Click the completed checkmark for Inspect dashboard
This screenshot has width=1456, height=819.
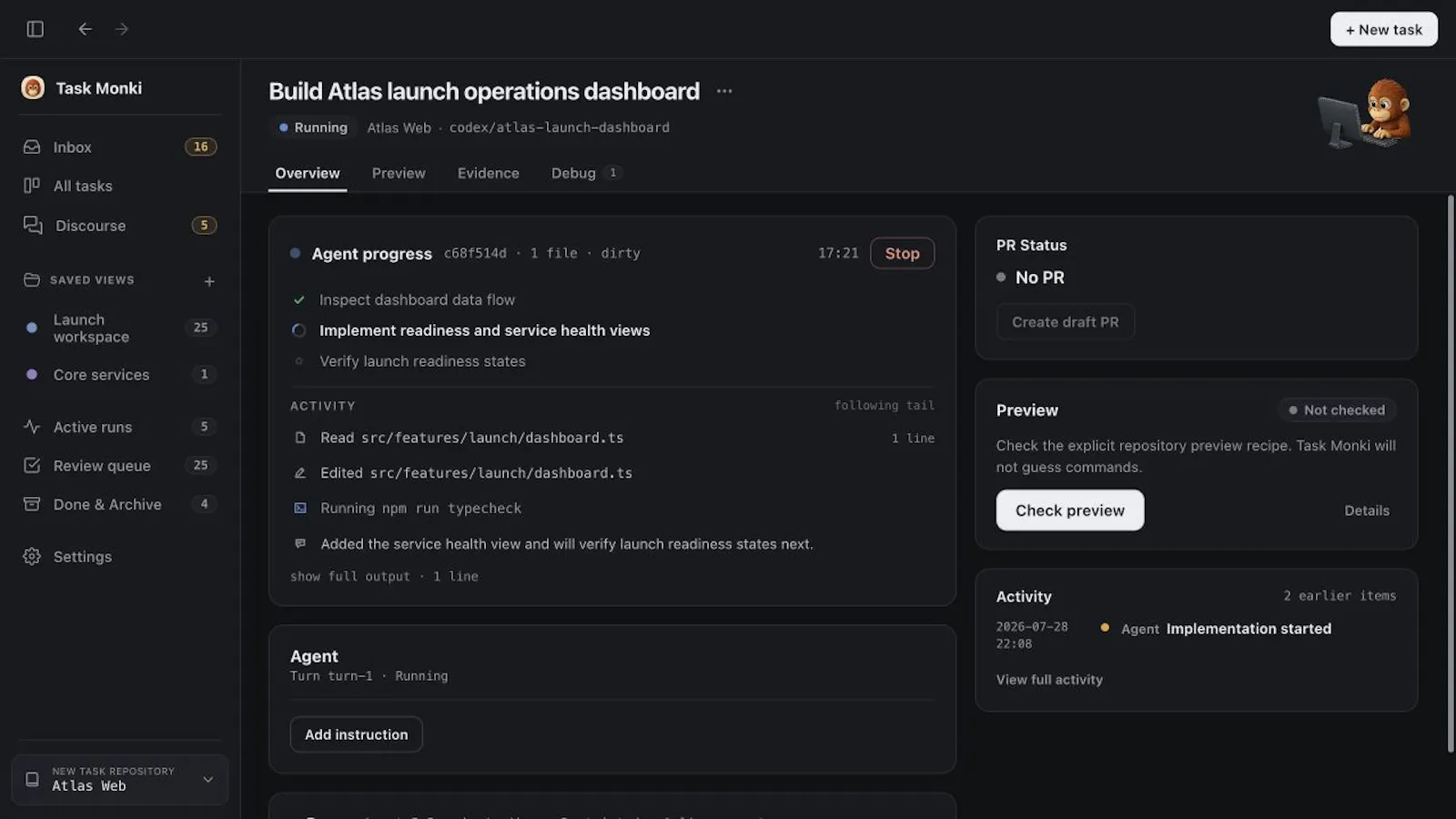pyautogui.click(x=298, y=299)
